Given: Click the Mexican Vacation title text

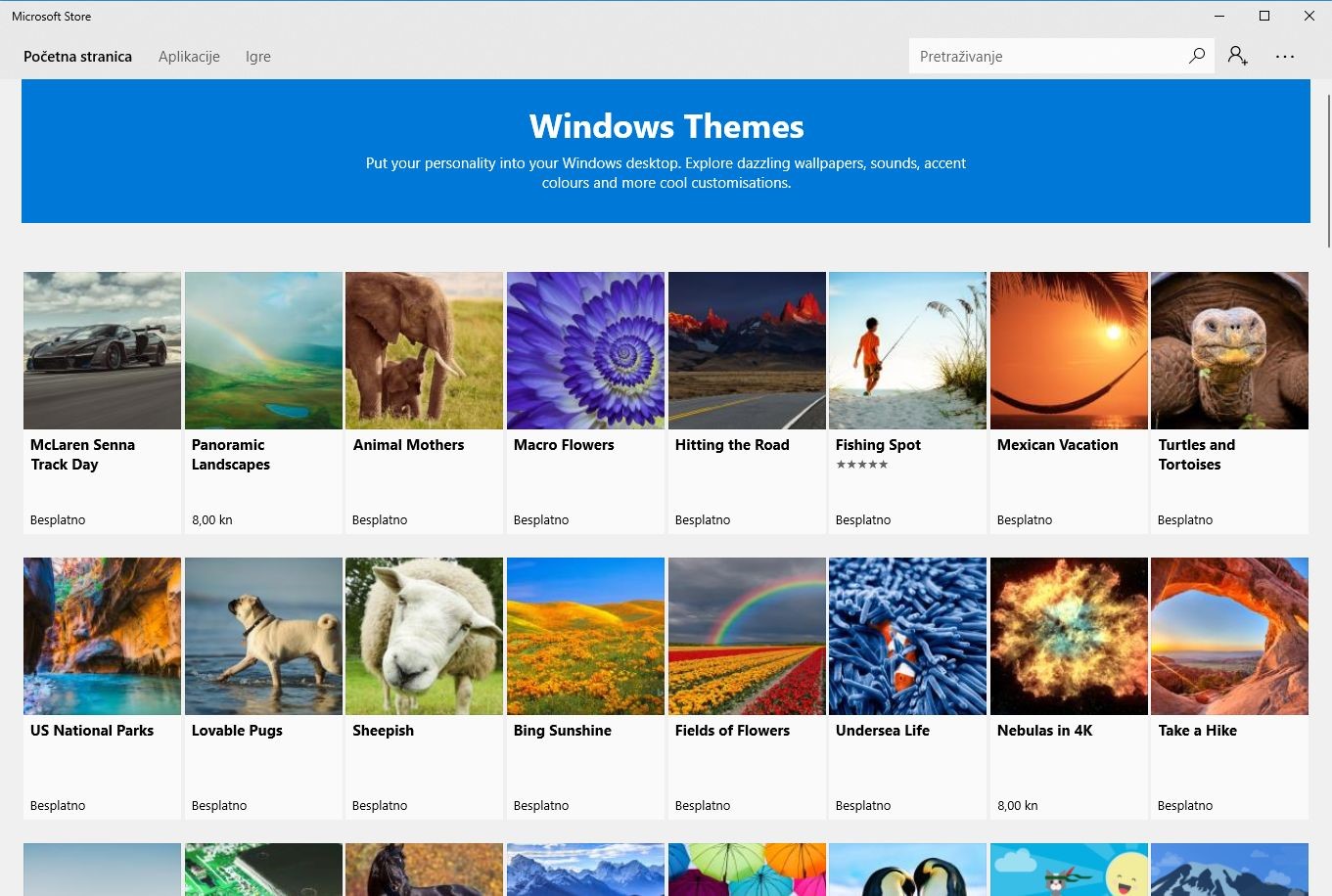Looking at the screenshot, I should [x=1057, y=444].
